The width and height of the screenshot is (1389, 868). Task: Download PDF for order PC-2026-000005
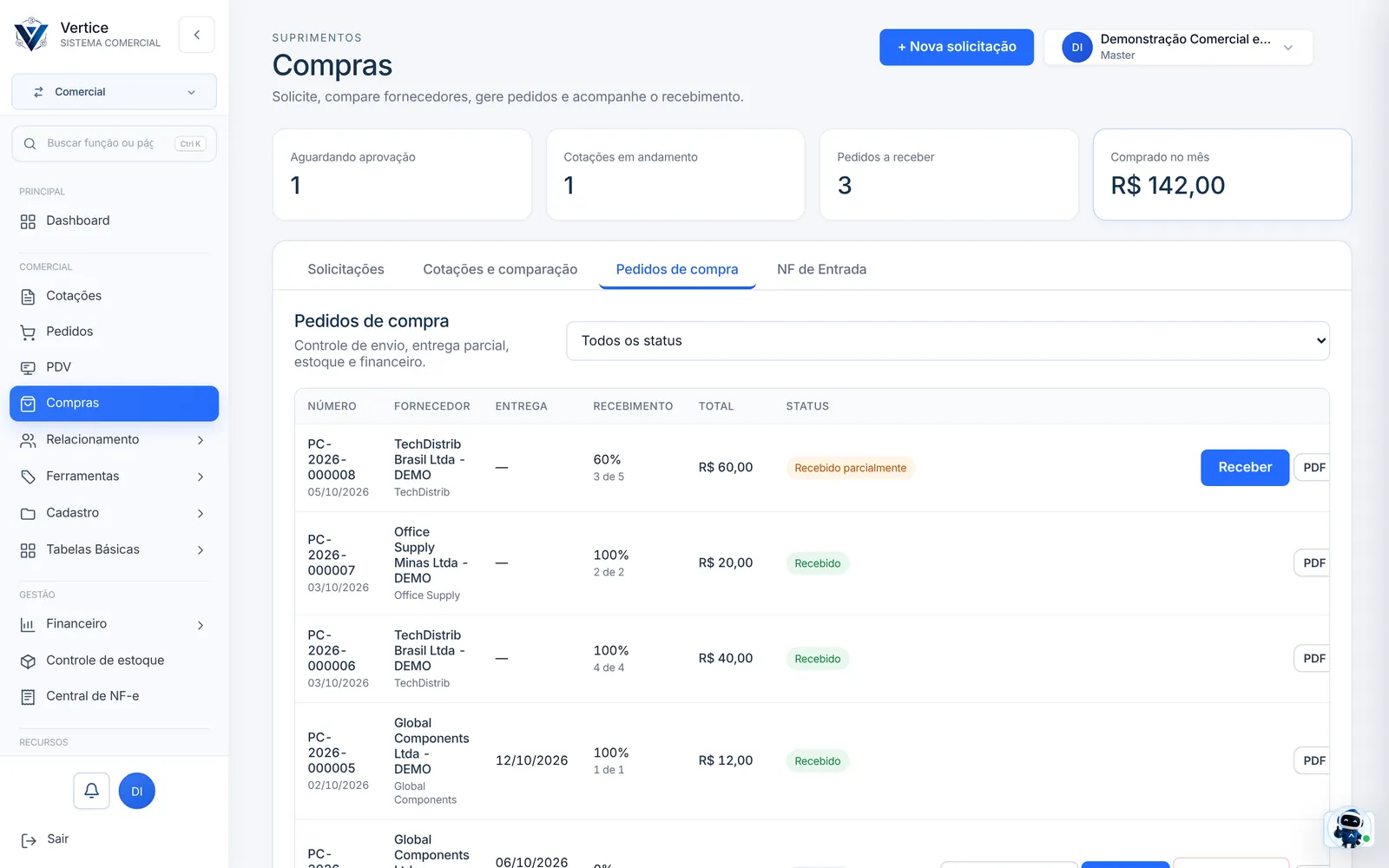[1313, 761]
